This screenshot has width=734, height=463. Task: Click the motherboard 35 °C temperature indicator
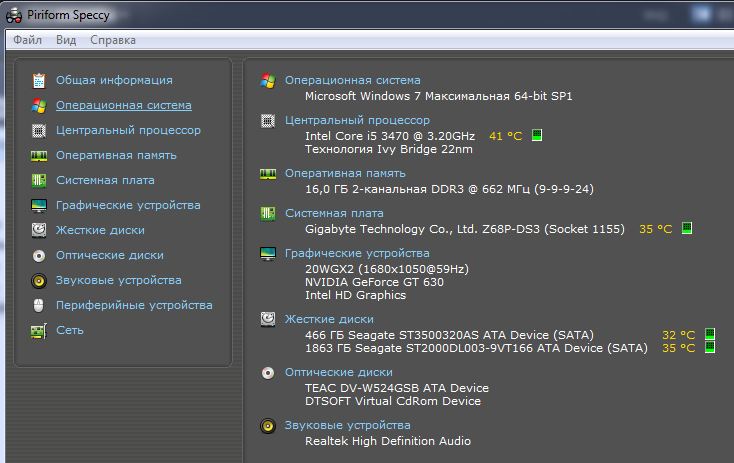[687, 228]
